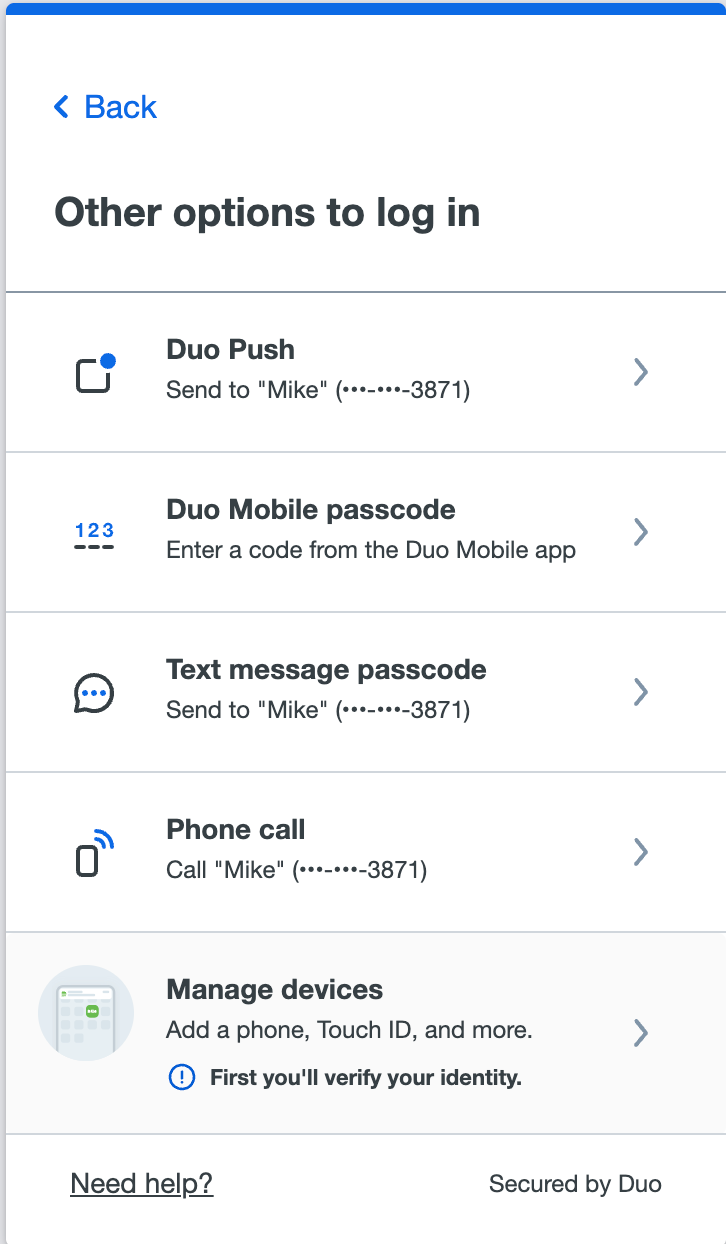Open the Text message passcode chevron
The height and width of the screenshot is (1244, 726).
click(x=641, y=692)
